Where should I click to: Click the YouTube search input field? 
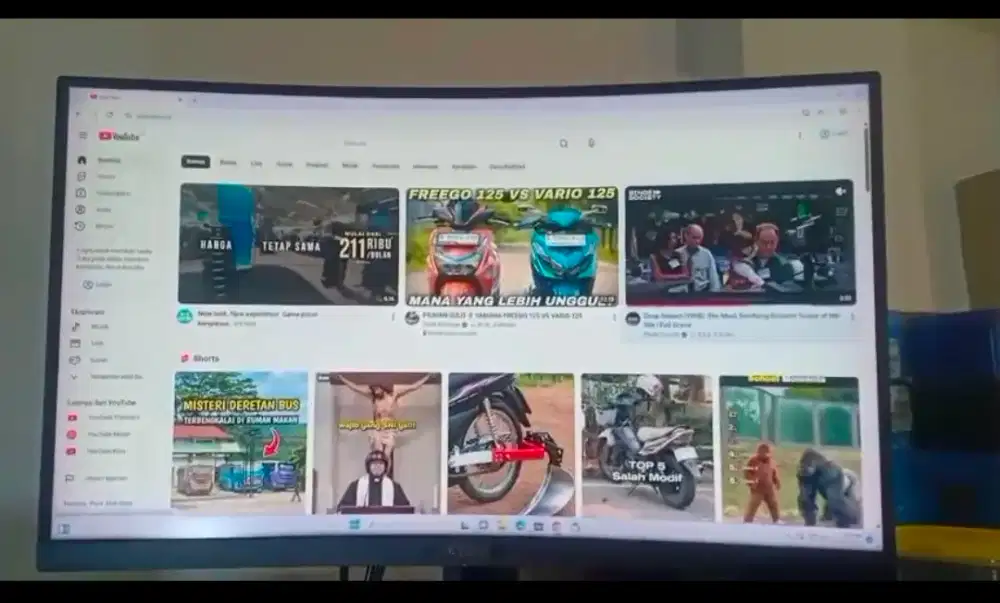pyautogui.click(x=446, y=143)
